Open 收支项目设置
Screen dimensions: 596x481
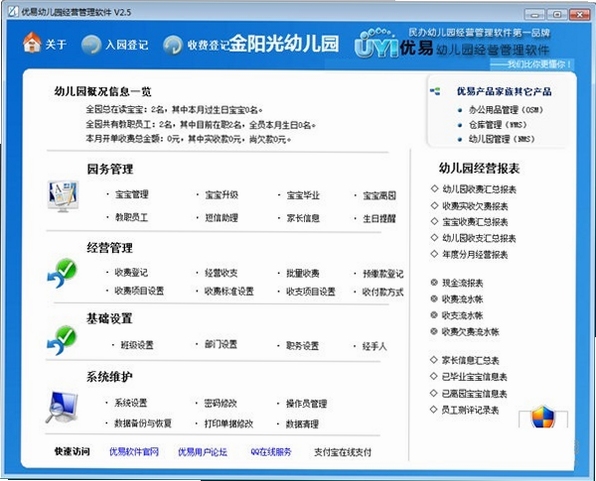311,292
